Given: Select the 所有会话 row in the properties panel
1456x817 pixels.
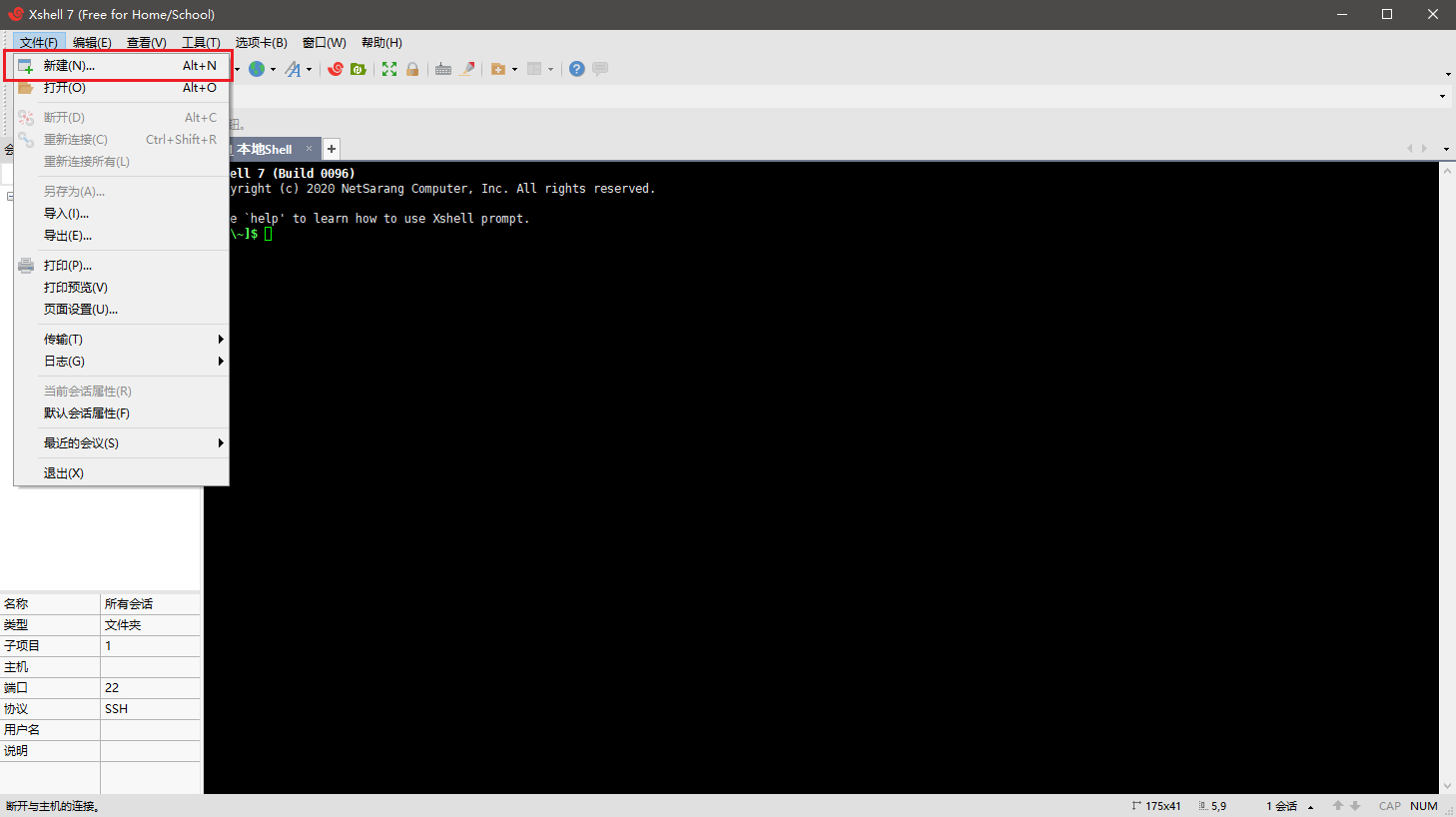Looking at the screenshot, I should click(x=130, y=602).
